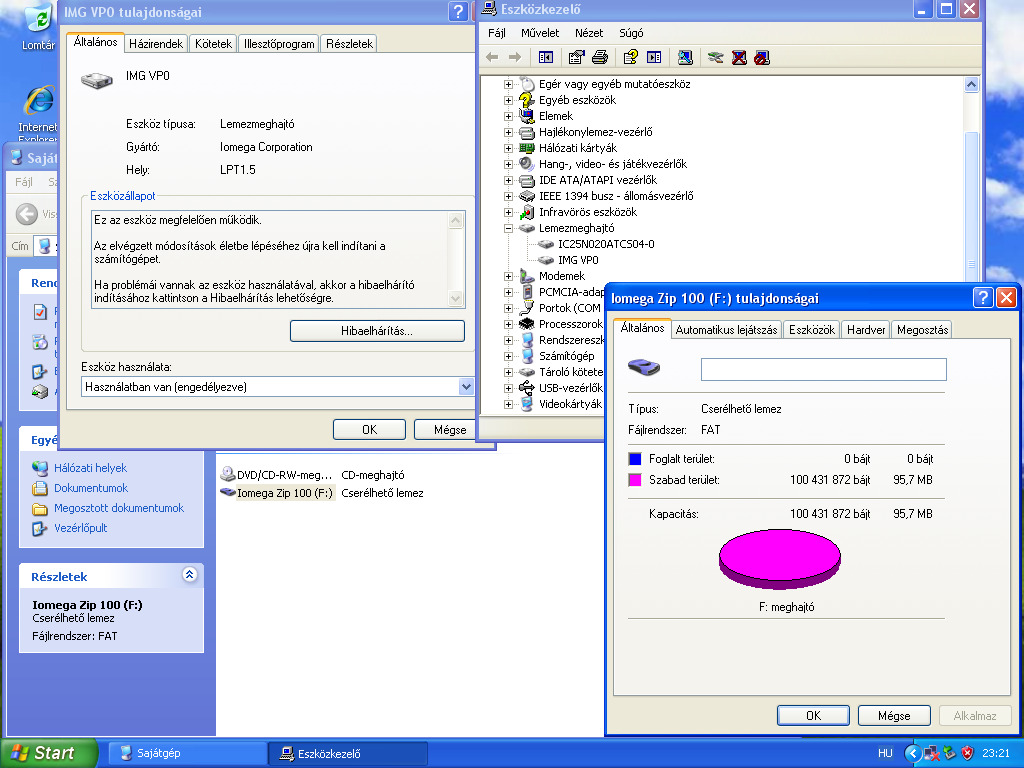The image size is (1024, 768).
Task: Click OK in IMG VP0 properties dialog
Action: pos(369,430)
